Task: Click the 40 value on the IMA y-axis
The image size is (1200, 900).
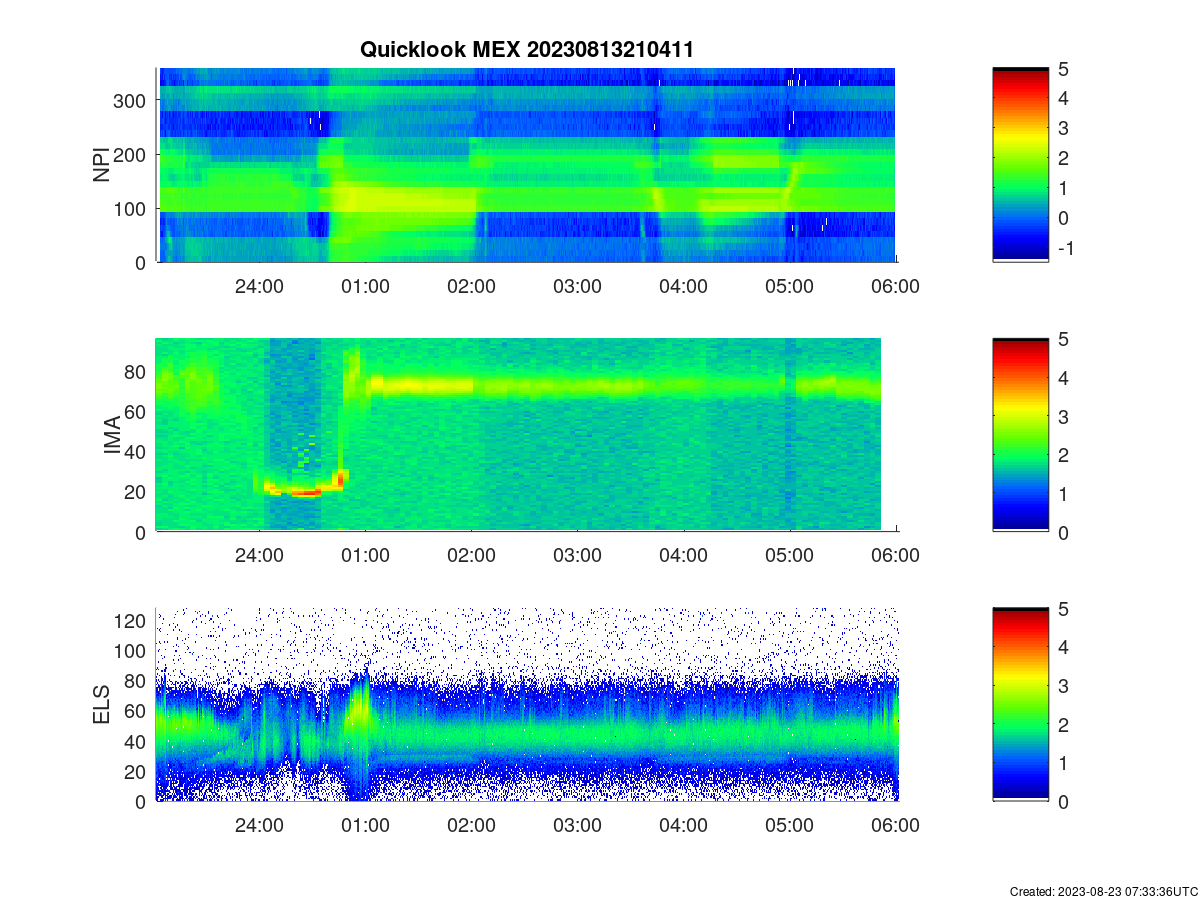Action: [136, 451]
